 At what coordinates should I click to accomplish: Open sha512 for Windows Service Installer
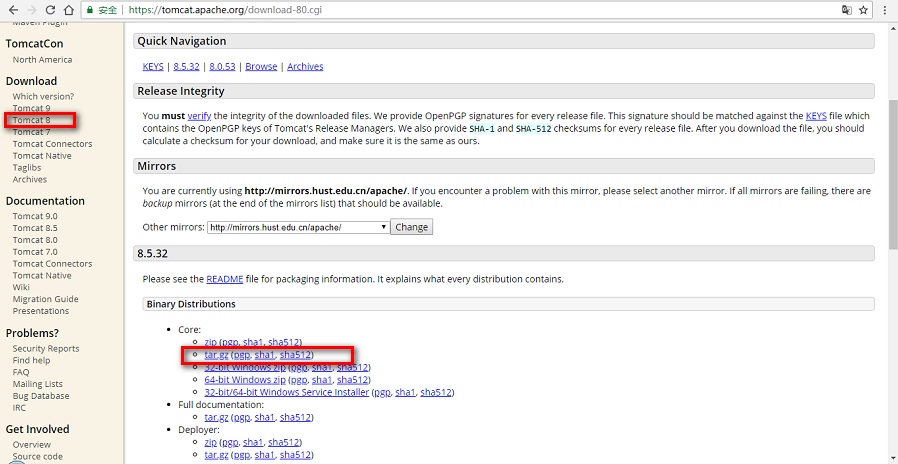436,392
